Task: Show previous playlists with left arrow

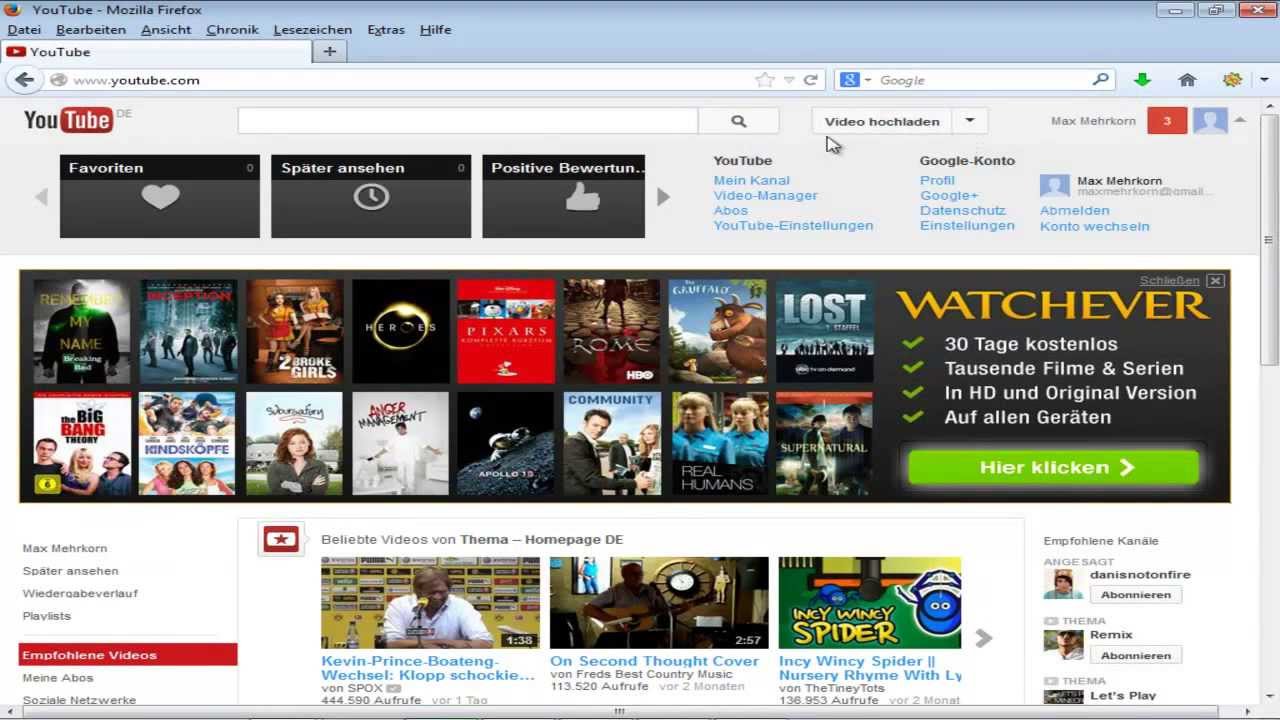Action: (x=41, y=197)
